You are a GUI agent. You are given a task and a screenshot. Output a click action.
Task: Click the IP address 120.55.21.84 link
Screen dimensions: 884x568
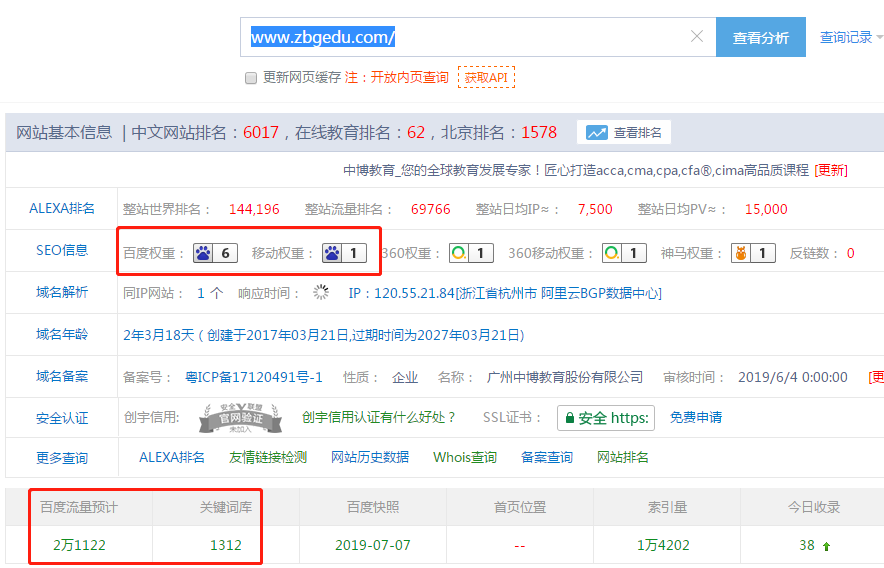pos(505,293)
